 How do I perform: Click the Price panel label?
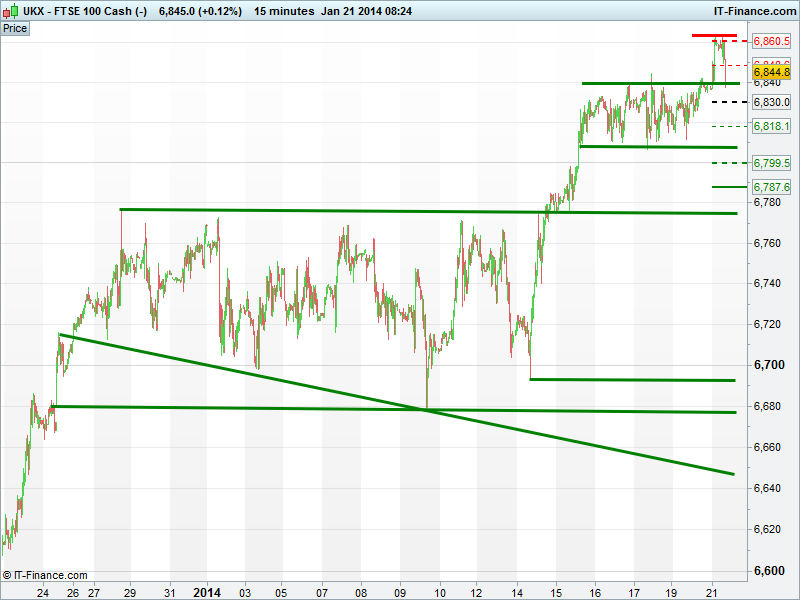(15, 29)
